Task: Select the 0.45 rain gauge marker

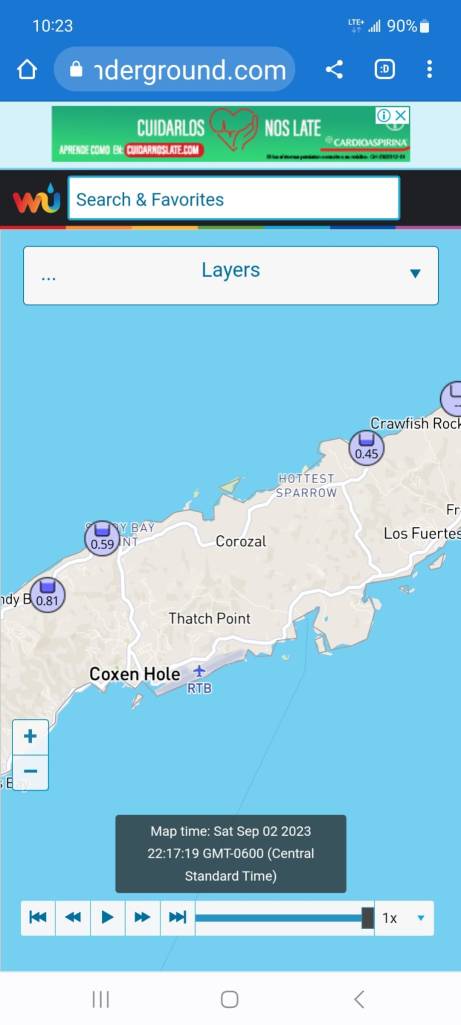Action: [x=366, y=448]
